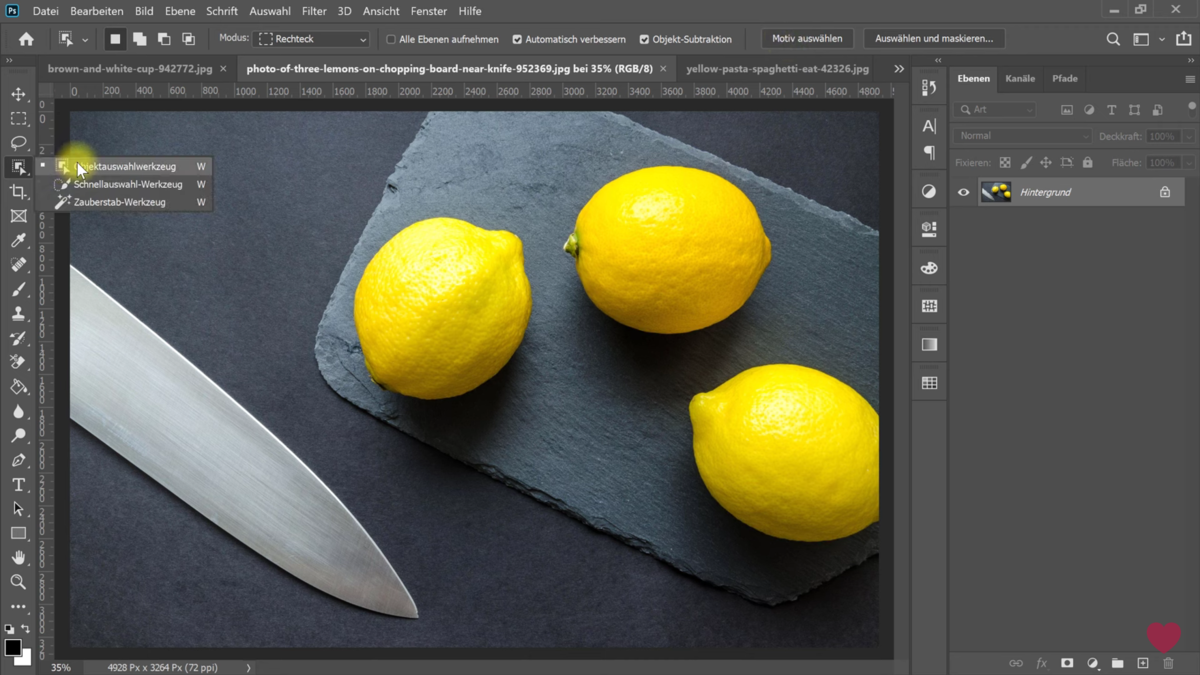This screenshot has height=675, width=1200.
Task: Activate the Horizontal Type tool
Action: [x=18, y=484]
